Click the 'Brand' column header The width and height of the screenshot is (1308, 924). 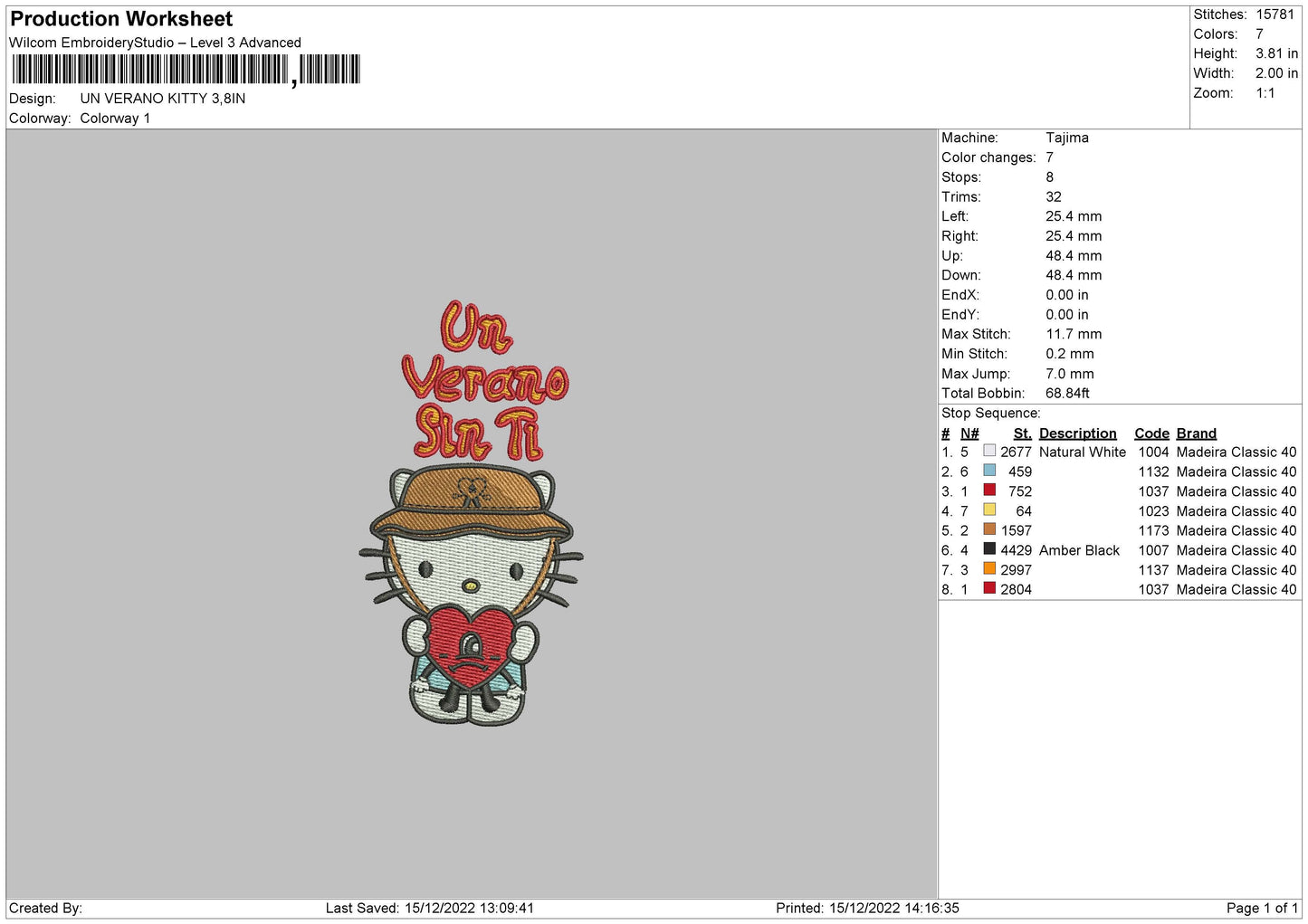pyautogui.click(x=1197, y=433)
